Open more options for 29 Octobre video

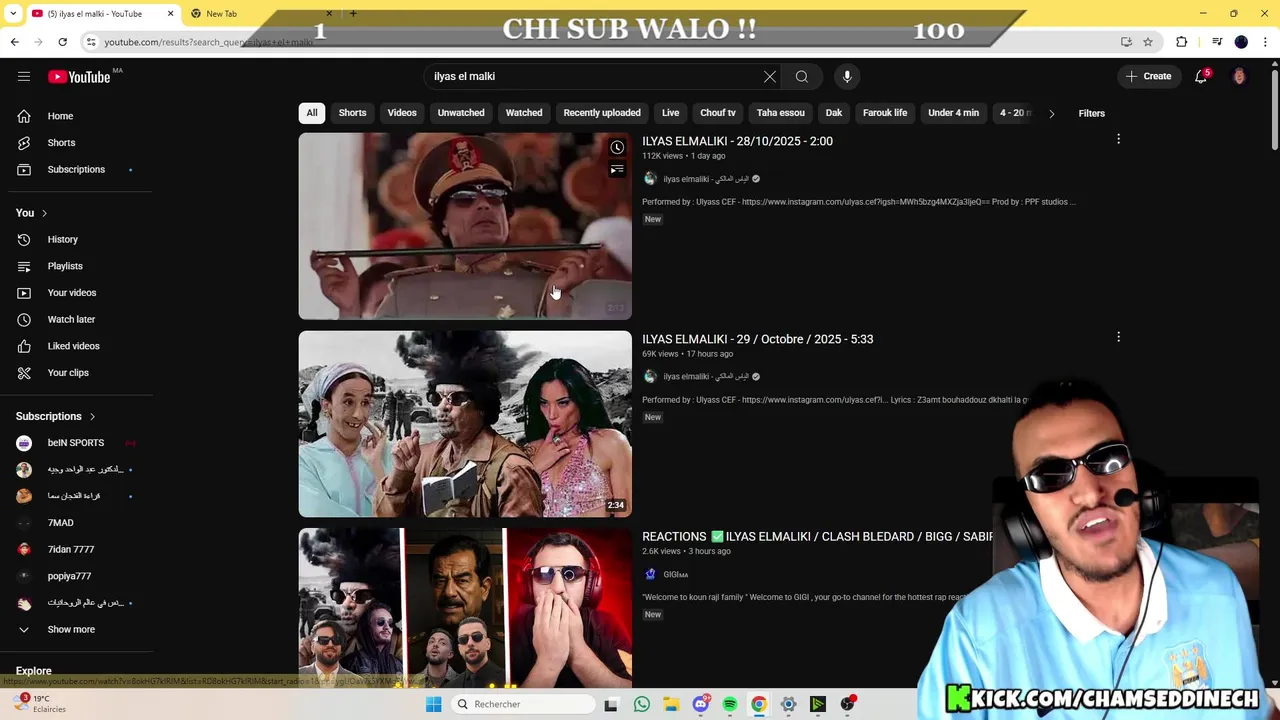tap(1118, 337)
